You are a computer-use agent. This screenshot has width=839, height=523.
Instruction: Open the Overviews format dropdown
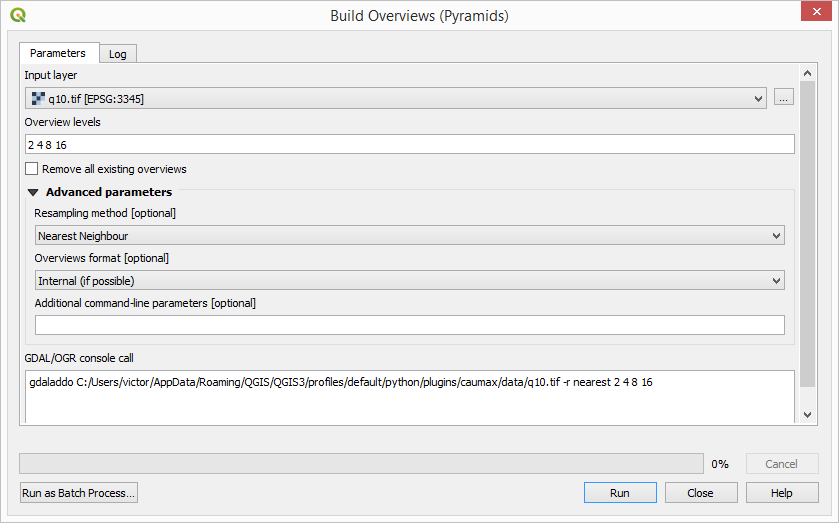pos(410,281)
